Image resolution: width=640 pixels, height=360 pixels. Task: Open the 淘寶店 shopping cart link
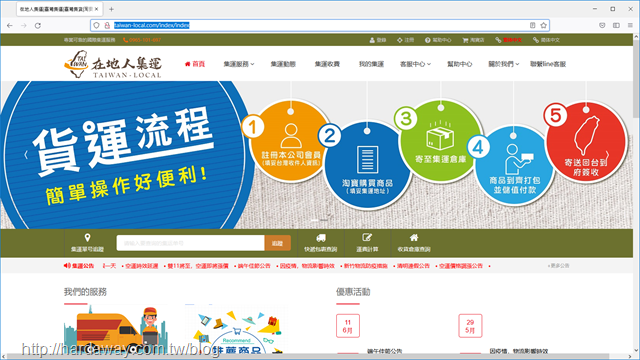(x=473, y=40)
